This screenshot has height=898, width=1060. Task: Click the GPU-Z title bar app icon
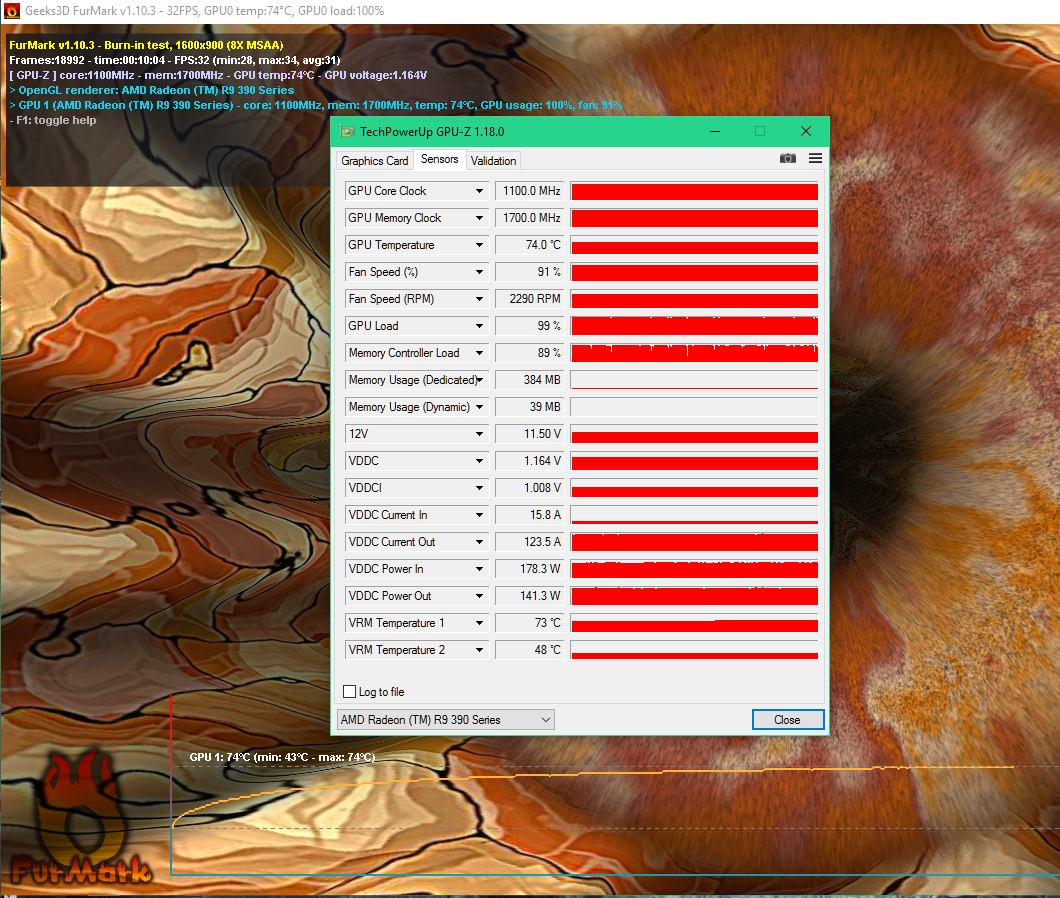pyautogui.click(x=347, y=131)
